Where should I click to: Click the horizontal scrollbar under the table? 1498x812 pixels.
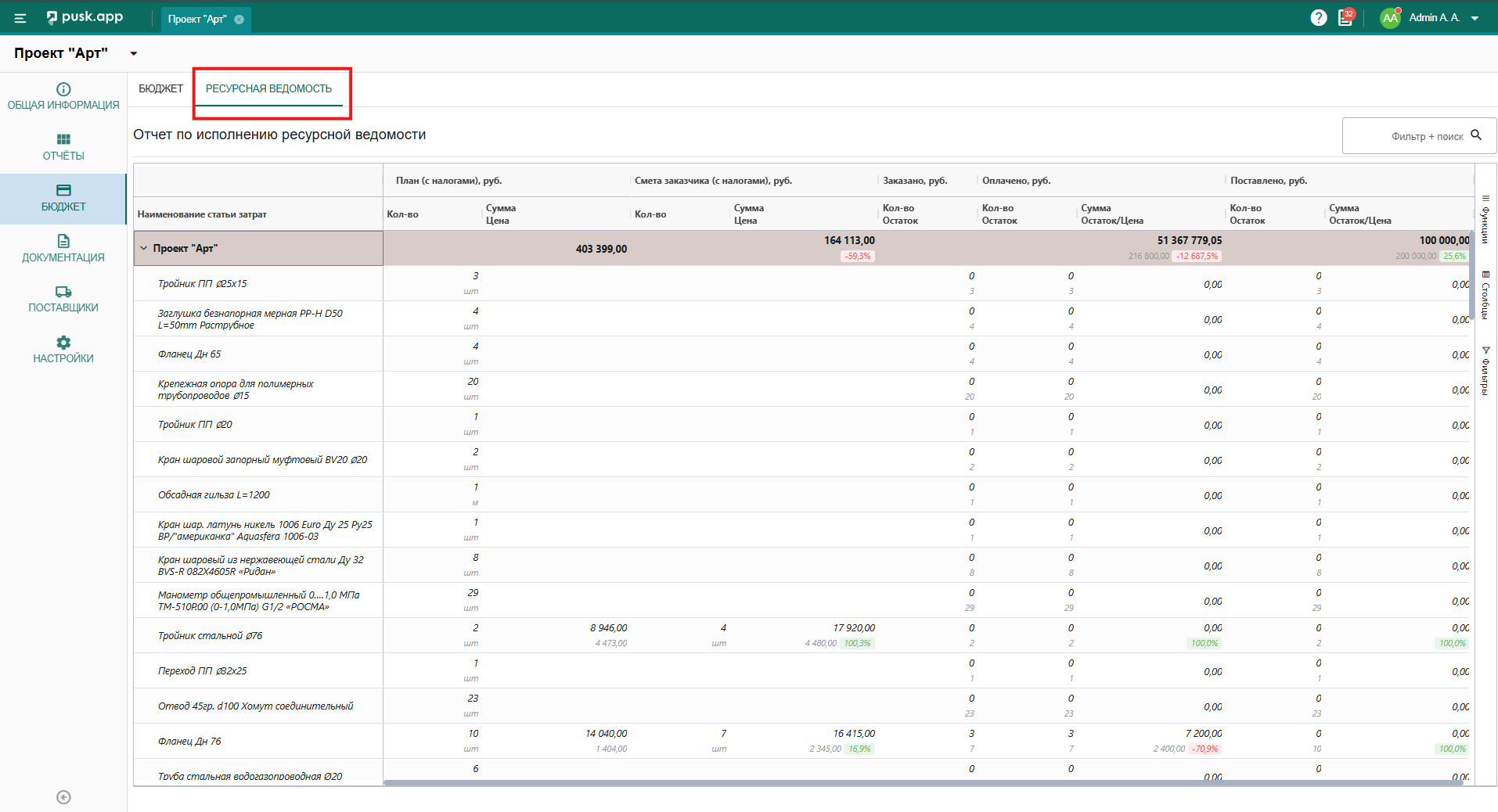[x=922, y=782]
